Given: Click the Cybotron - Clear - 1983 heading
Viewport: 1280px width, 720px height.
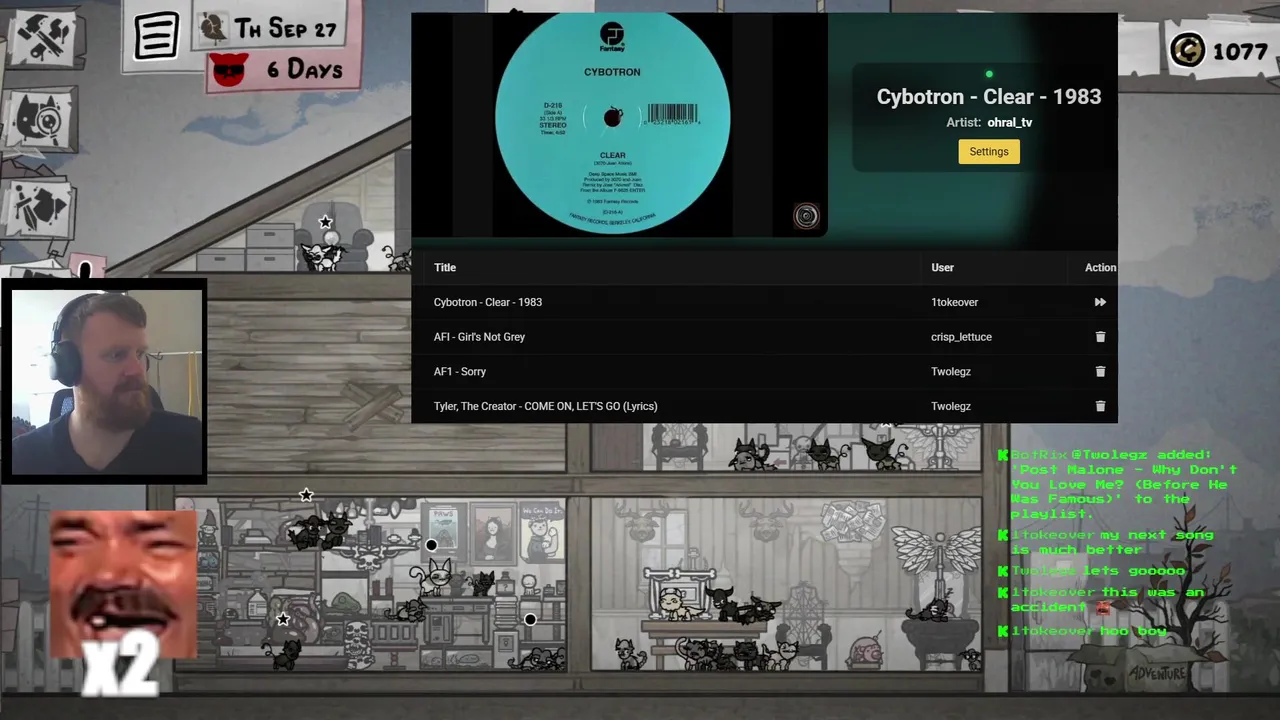Looking at the screenshot, I should (x=988, y=96).
